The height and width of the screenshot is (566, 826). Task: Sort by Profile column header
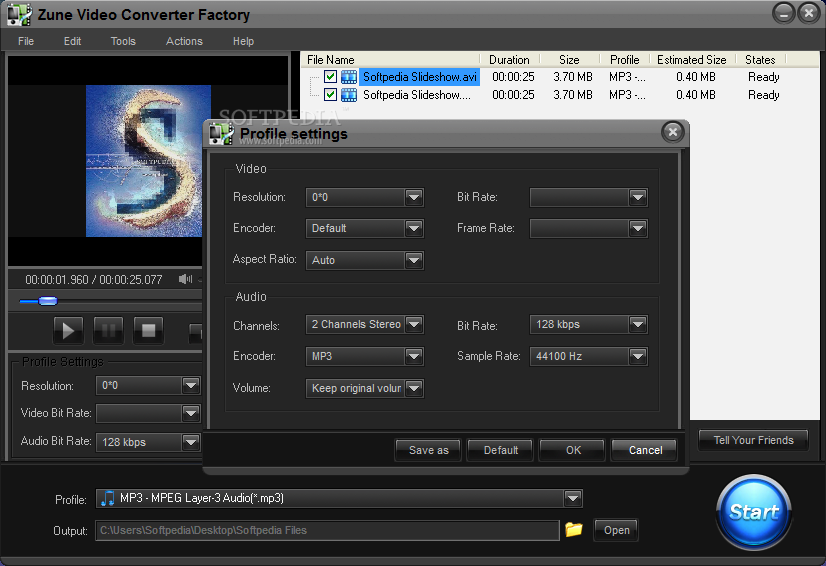tap(625, 60)
